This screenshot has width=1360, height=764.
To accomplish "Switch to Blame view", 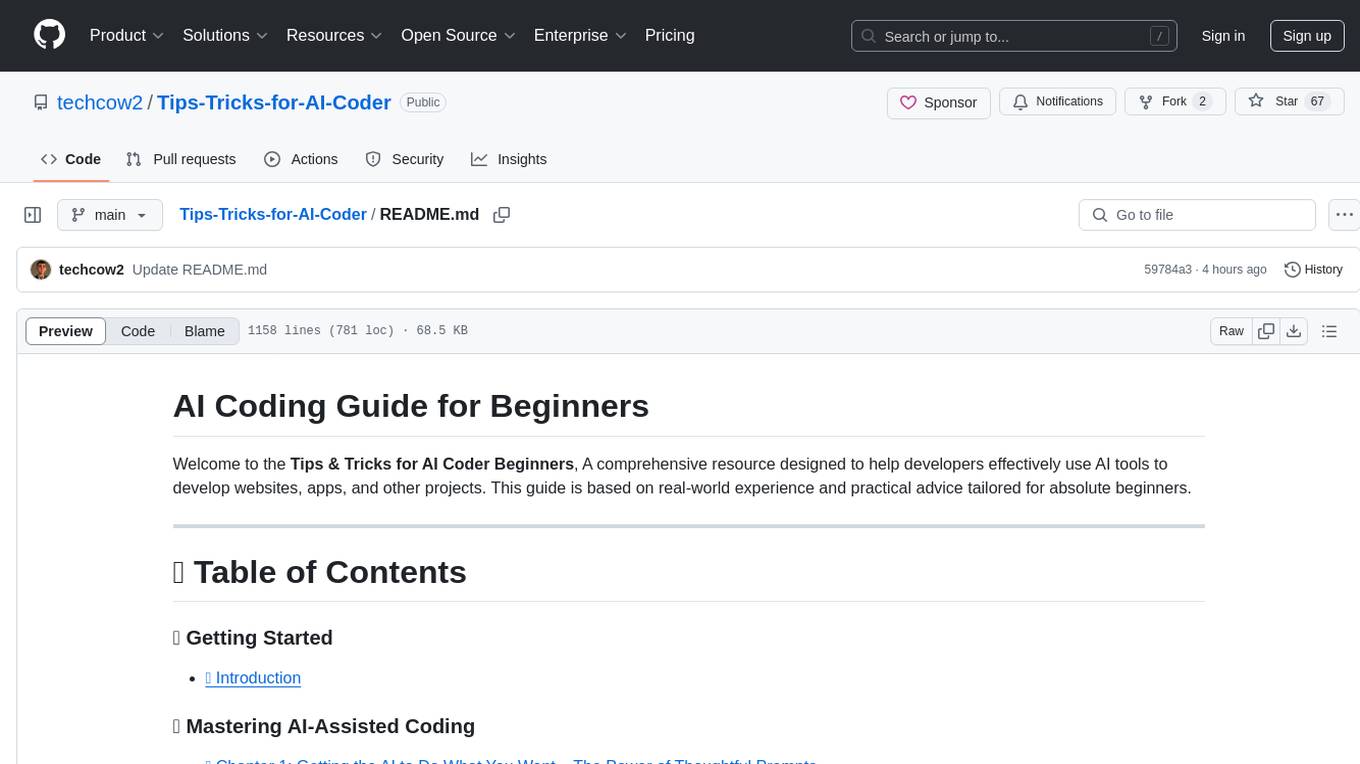I will 205,331.
